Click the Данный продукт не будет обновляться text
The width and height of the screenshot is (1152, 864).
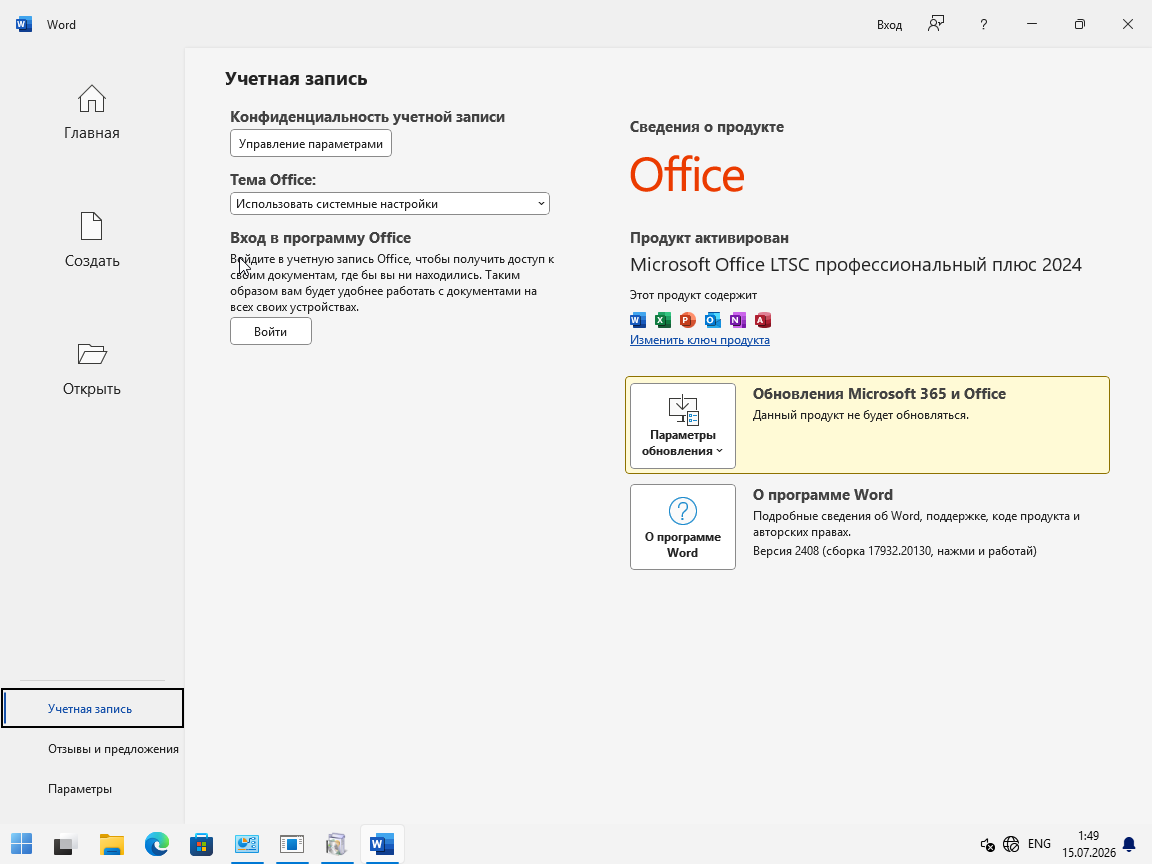click(x=860, y=415)
